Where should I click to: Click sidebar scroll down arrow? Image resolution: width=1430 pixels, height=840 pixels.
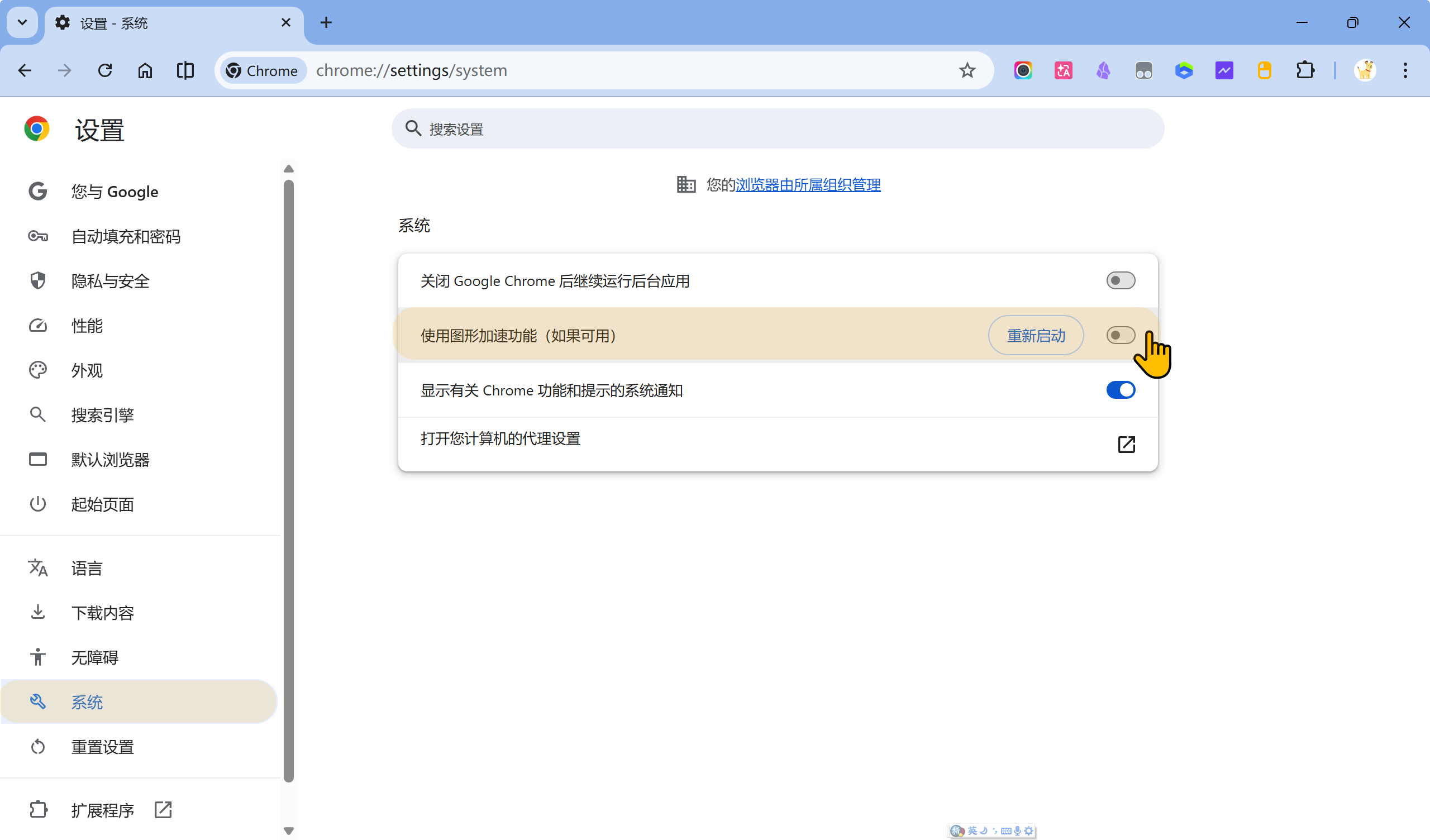288,831
